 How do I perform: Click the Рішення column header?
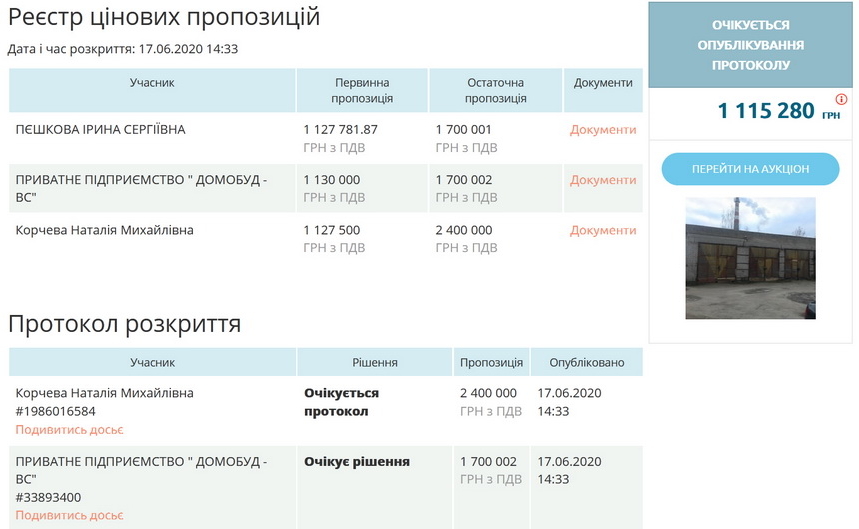click(375, 363)
